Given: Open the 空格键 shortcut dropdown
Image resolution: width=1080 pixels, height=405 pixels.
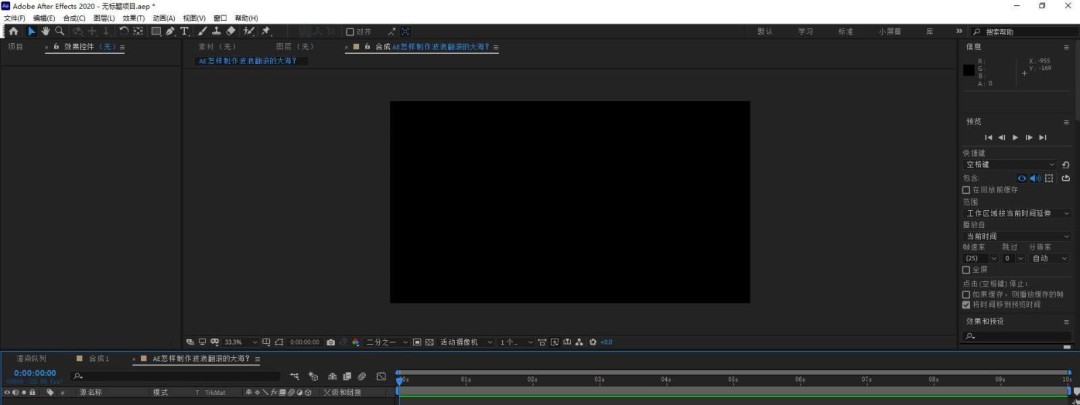Looking at the screenshot, I should point(1009,164).
